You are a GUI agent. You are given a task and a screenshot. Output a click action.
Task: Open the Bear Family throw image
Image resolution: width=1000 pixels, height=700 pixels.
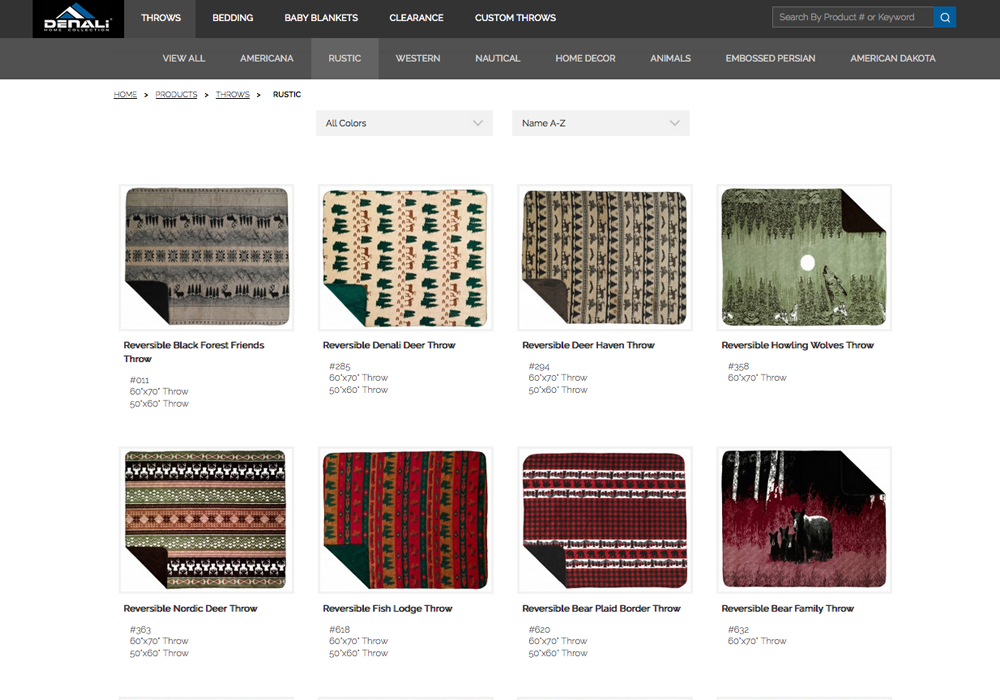coord(804,520)
